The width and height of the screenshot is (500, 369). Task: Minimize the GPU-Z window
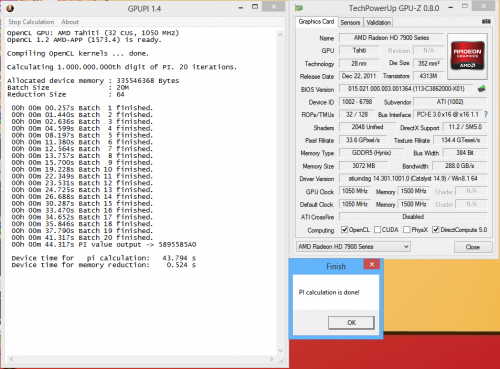click(x=451, y=8)
